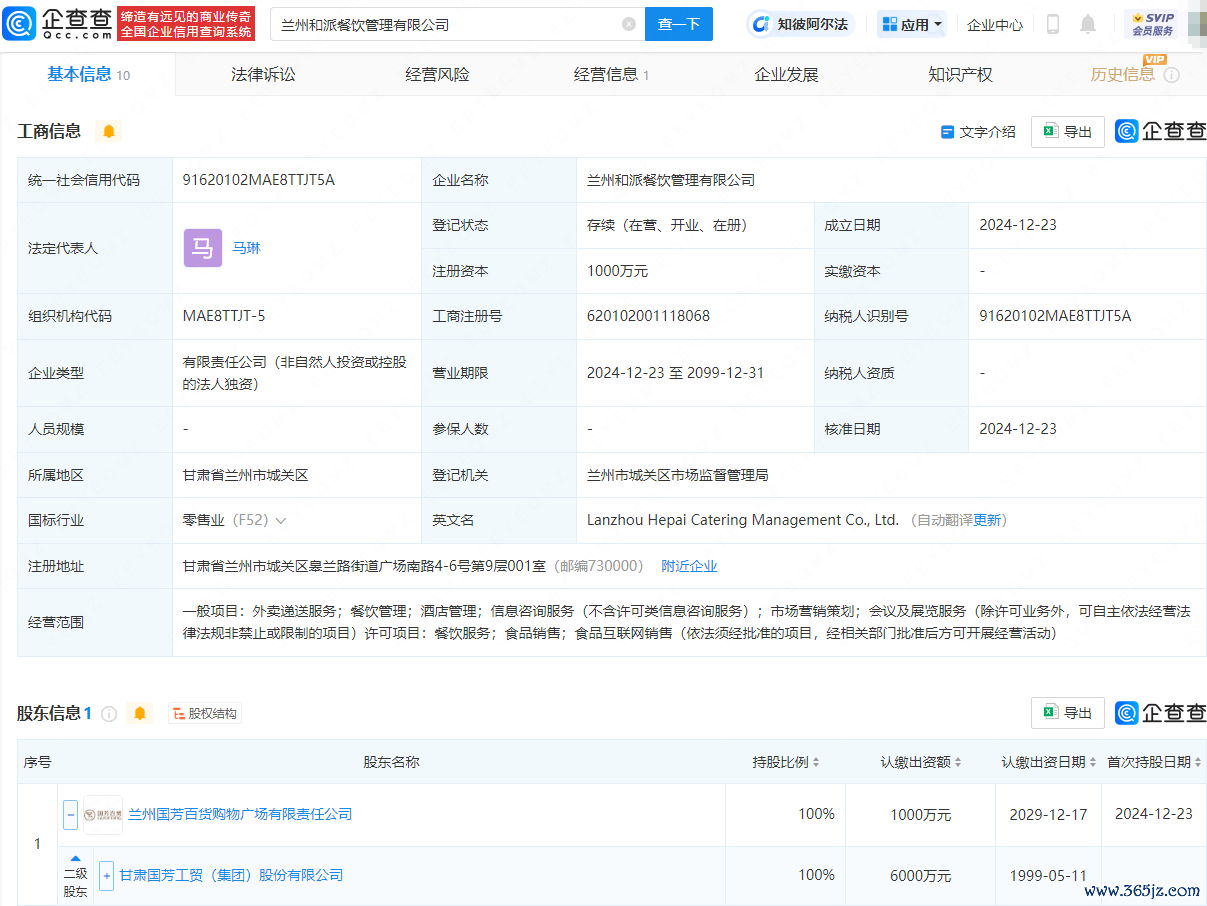This screenshot has height=906, width=1207.
Task: Select status text 存续（在营、开业、在册）
Action: [667, 225]
